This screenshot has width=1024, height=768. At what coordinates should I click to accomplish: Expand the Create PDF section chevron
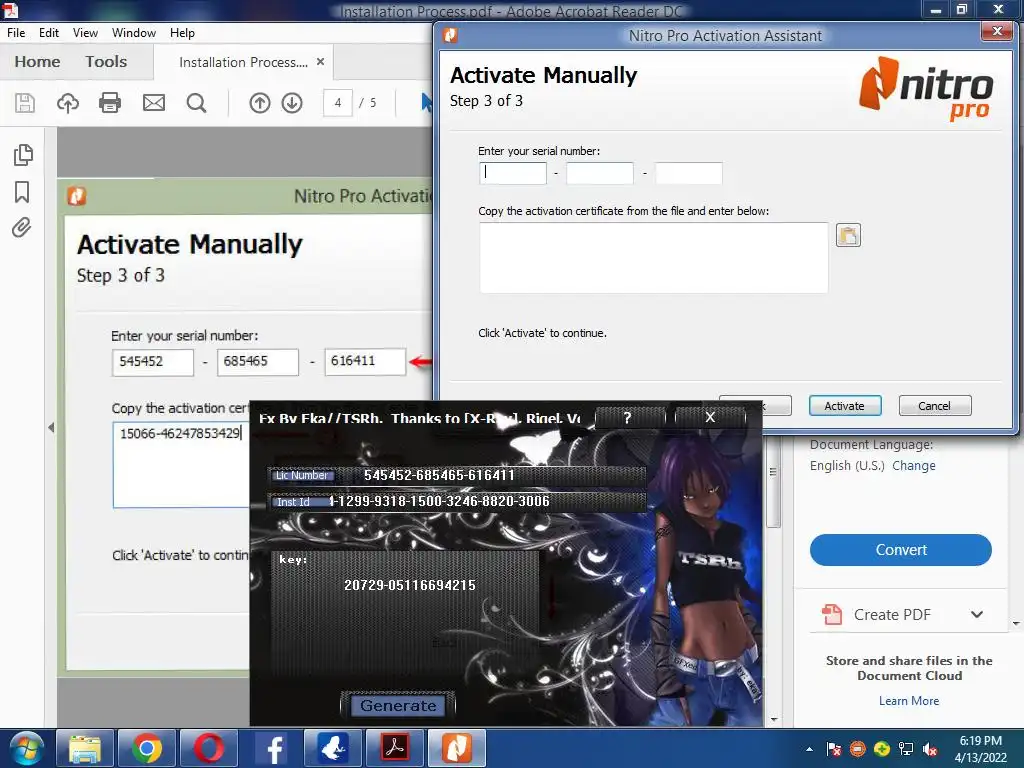pos(977,614)
